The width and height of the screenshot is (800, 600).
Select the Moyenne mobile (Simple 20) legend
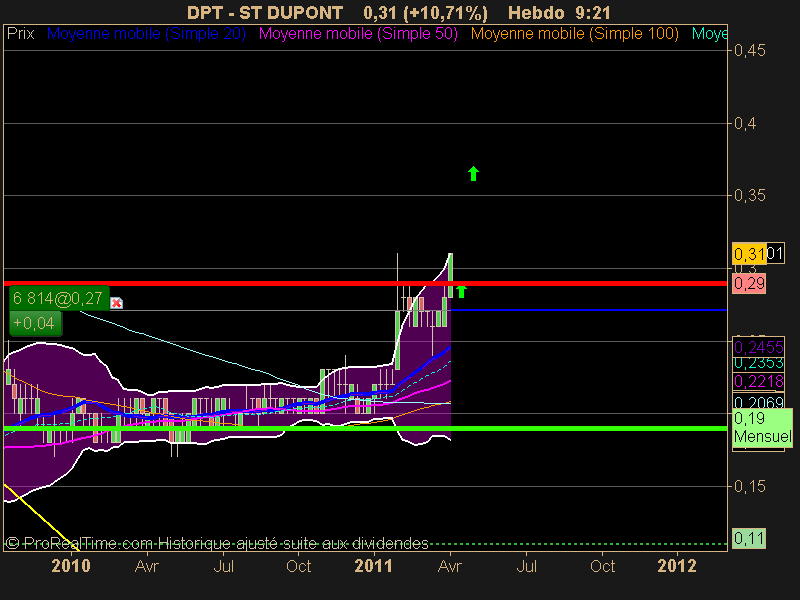click(146, 34)
